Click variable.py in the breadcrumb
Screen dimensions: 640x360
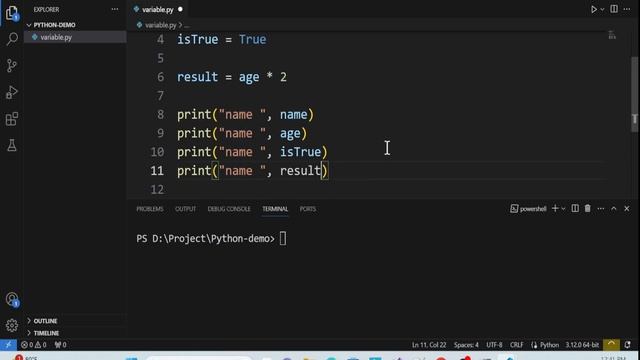[160, 25]
